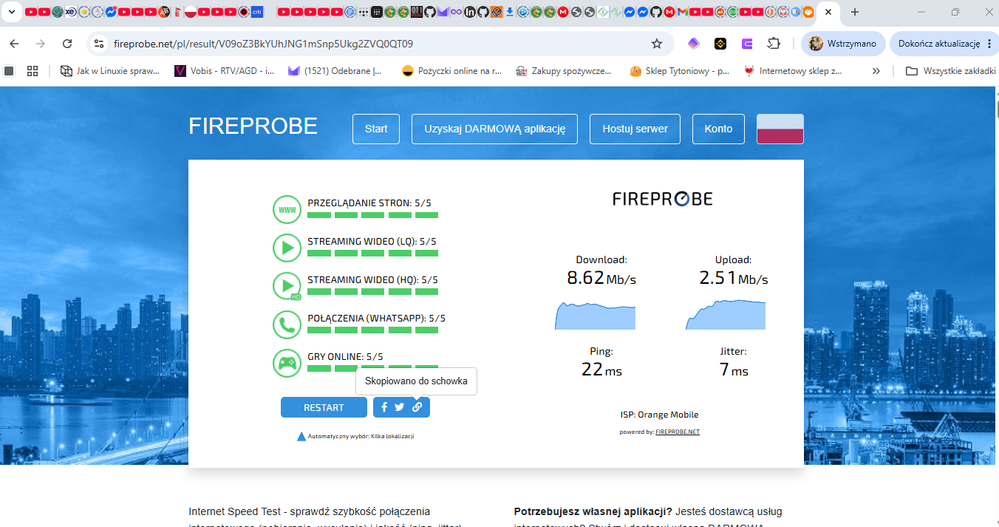Viewport: 999px width, 527px height.
Task: Click the 22 ms ping value
Action: click(601, 370)
